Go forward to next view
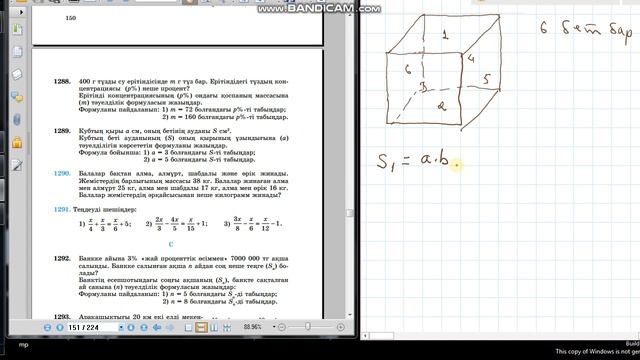 170,327
